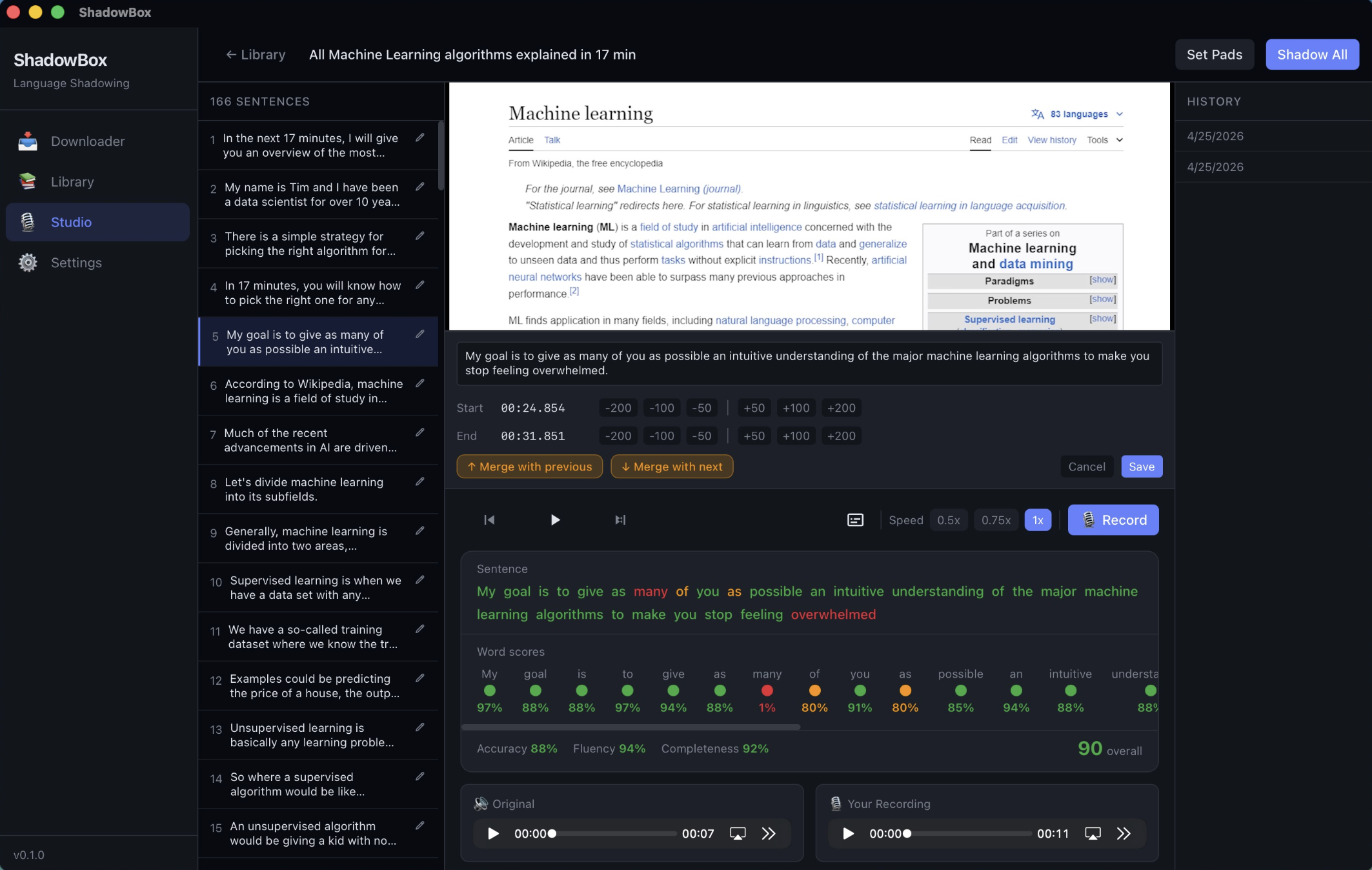Play Your Recording audio

(x=848, y=834)
